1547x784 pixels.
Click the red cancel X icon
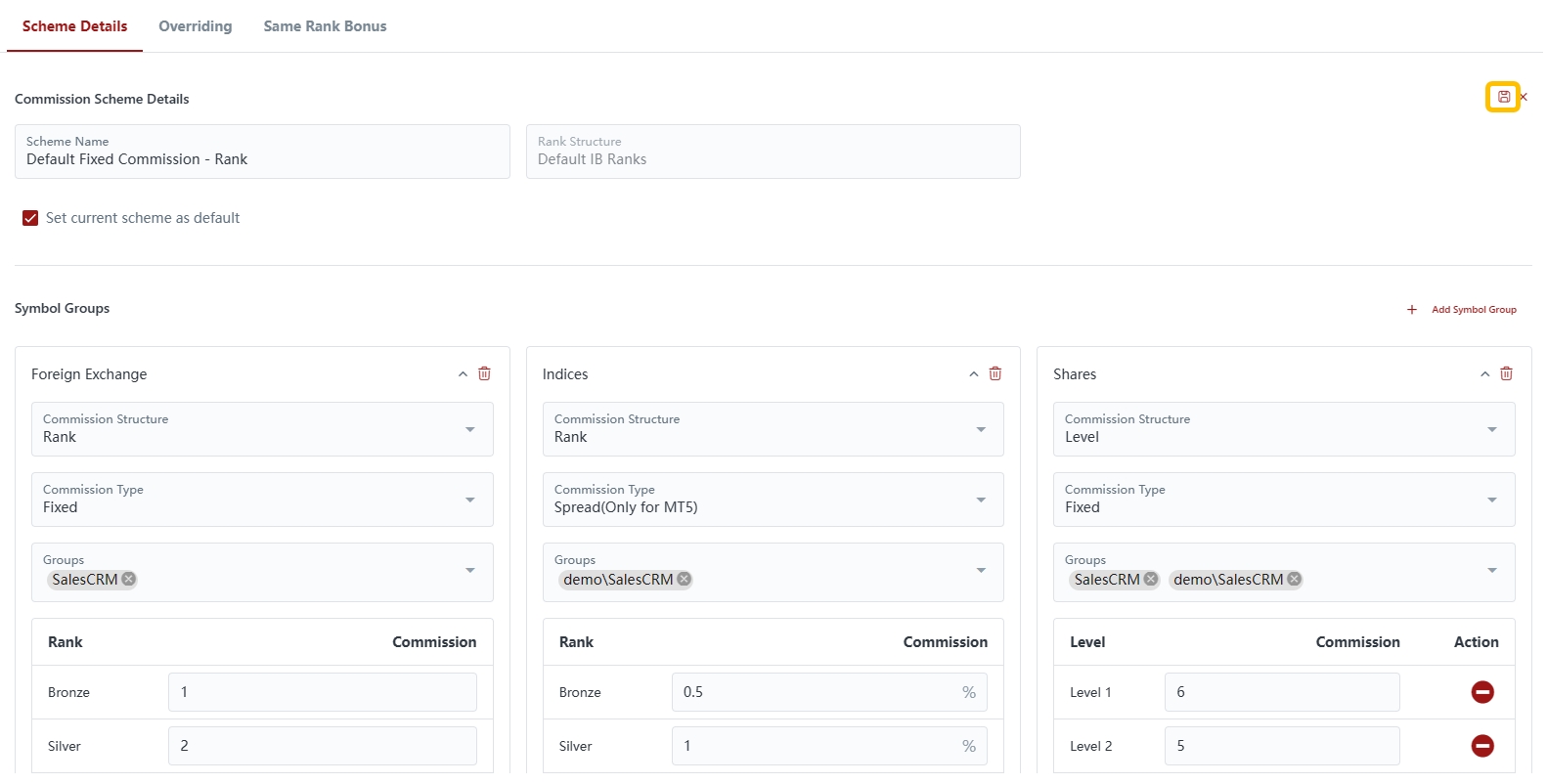tap(1525, 97)
